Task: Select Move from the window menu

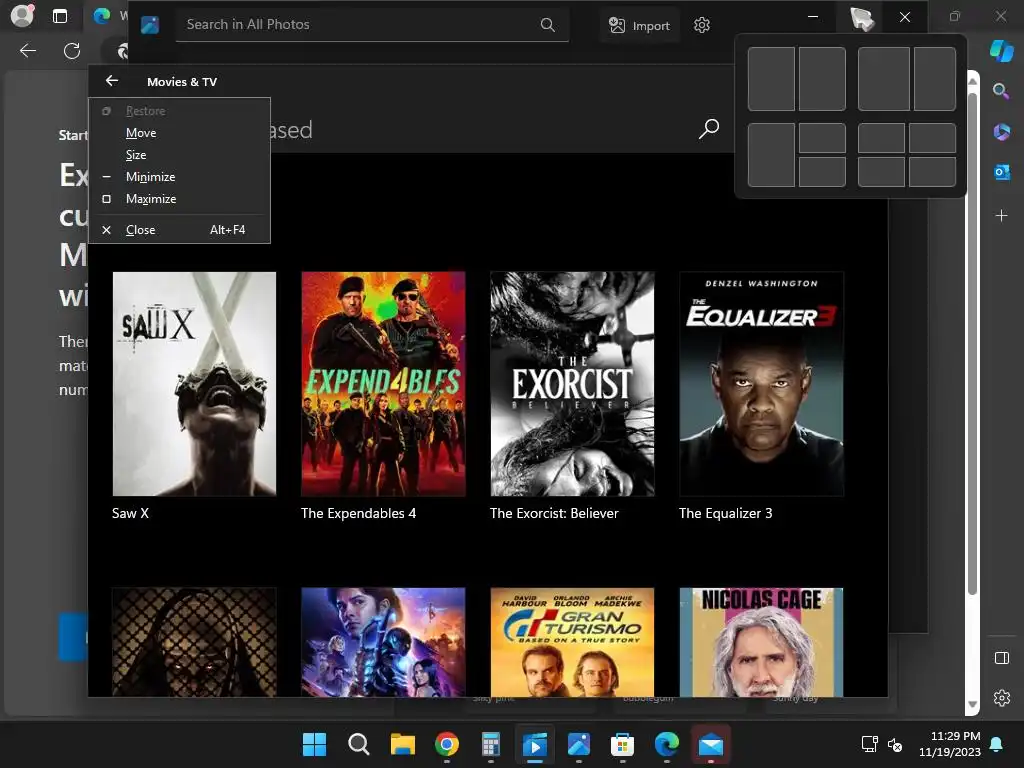Action: 180,133
